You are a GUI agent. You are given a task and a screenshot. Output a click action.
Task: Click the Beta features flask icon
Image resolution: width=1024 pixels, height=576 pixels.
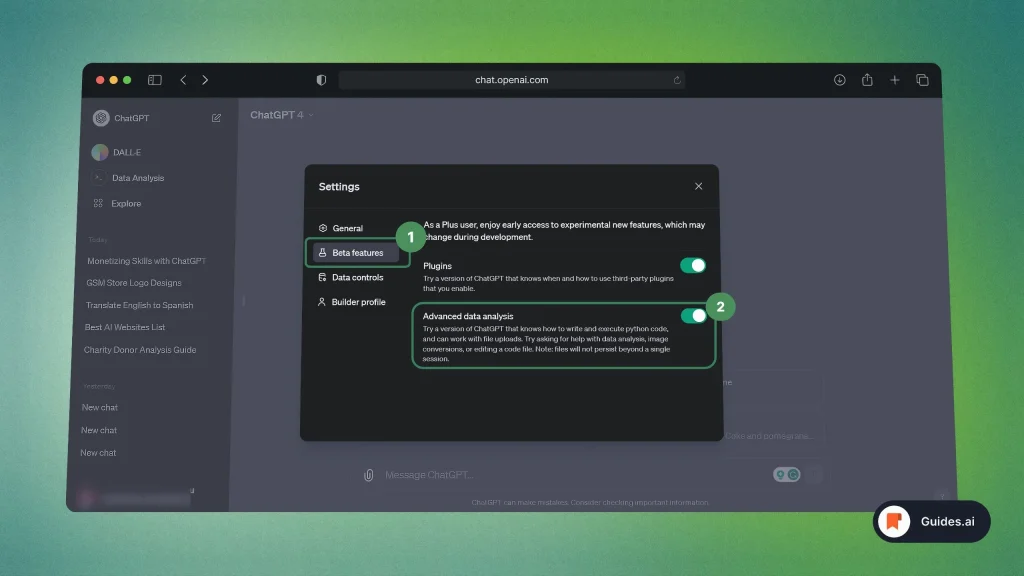pos(323,253)
